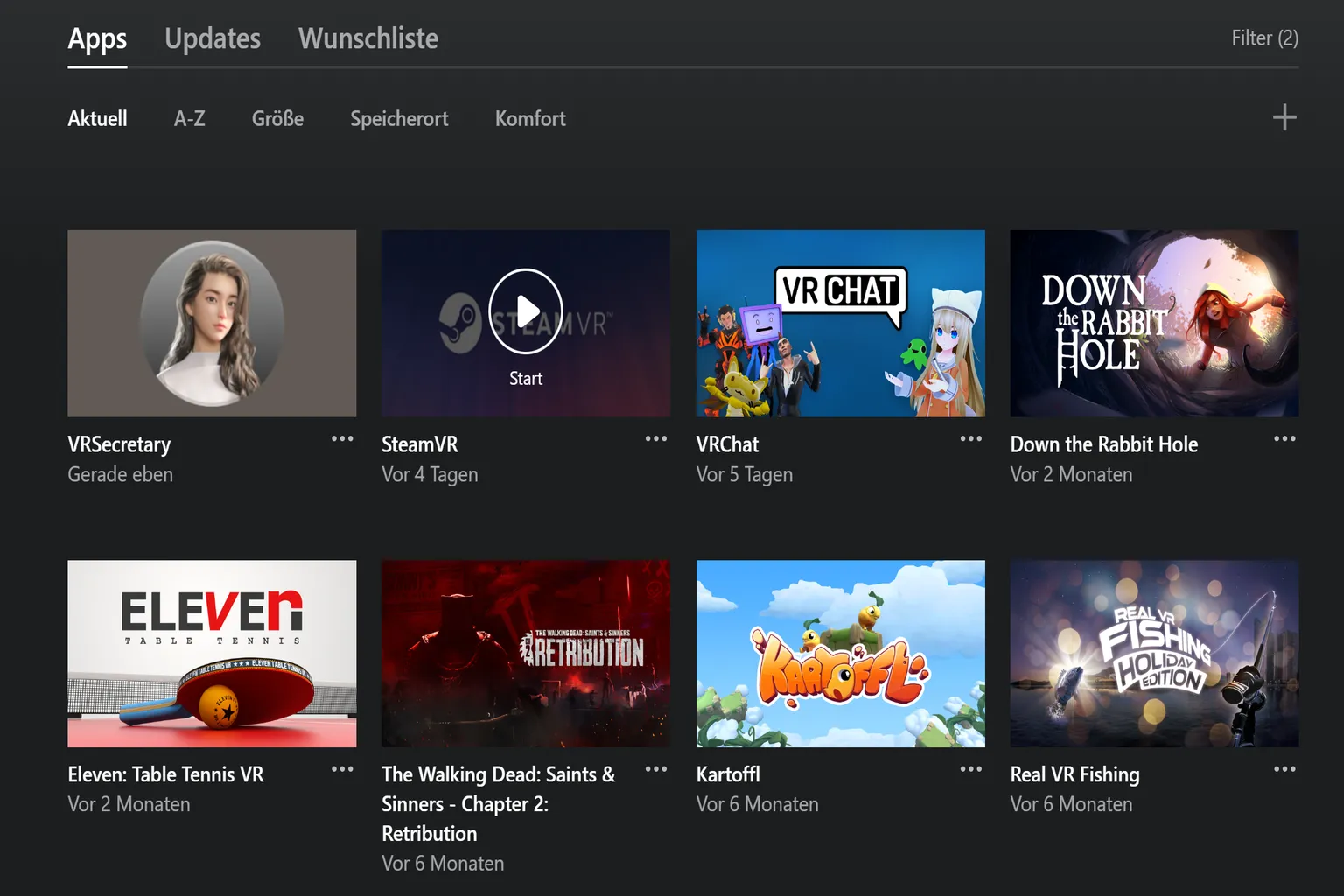Open the Filter (2) options
Screen dimensions: 1344x896
1264,38
